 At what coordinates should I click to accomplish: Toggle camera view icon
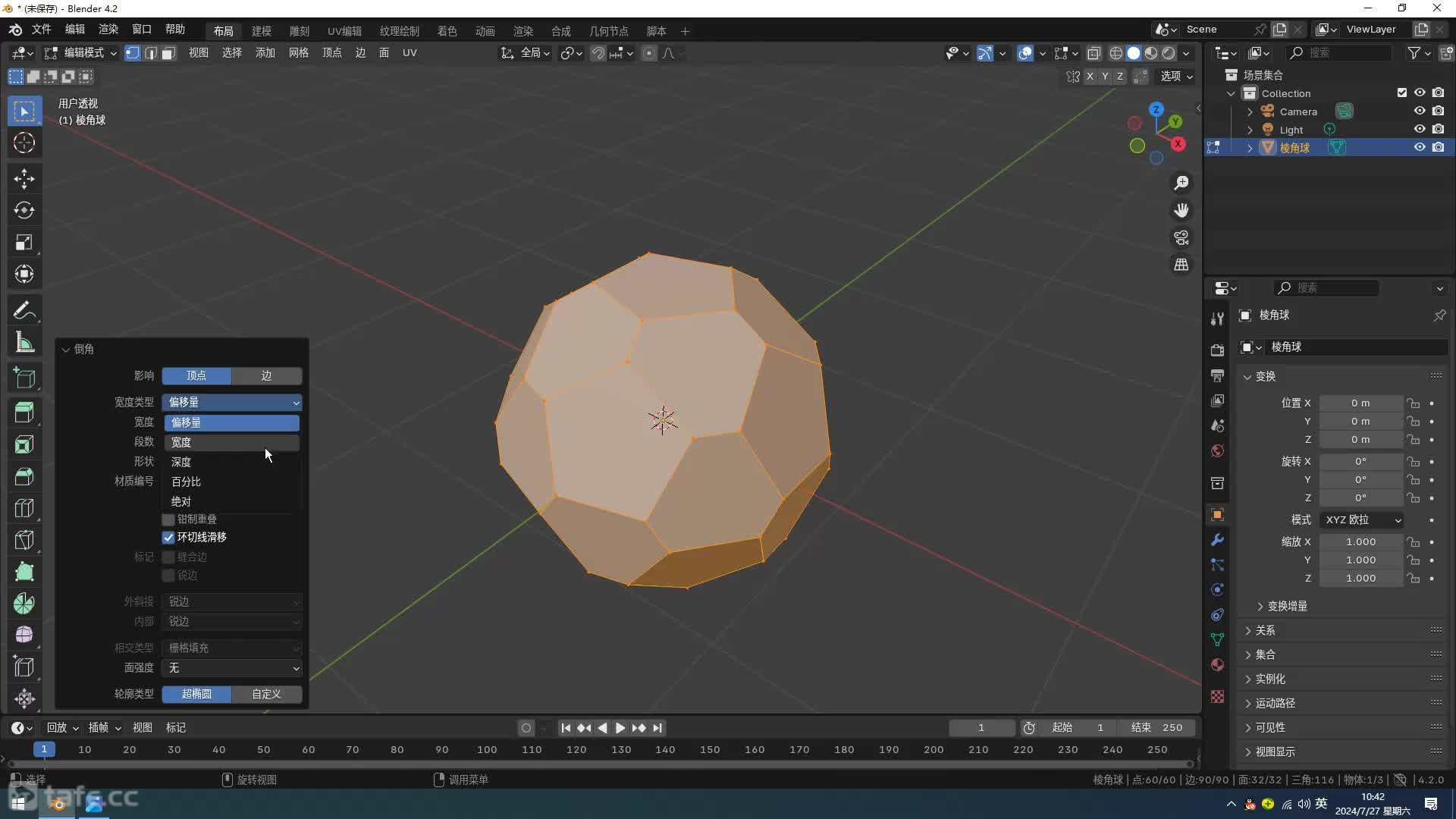[x=1181, y=237]
